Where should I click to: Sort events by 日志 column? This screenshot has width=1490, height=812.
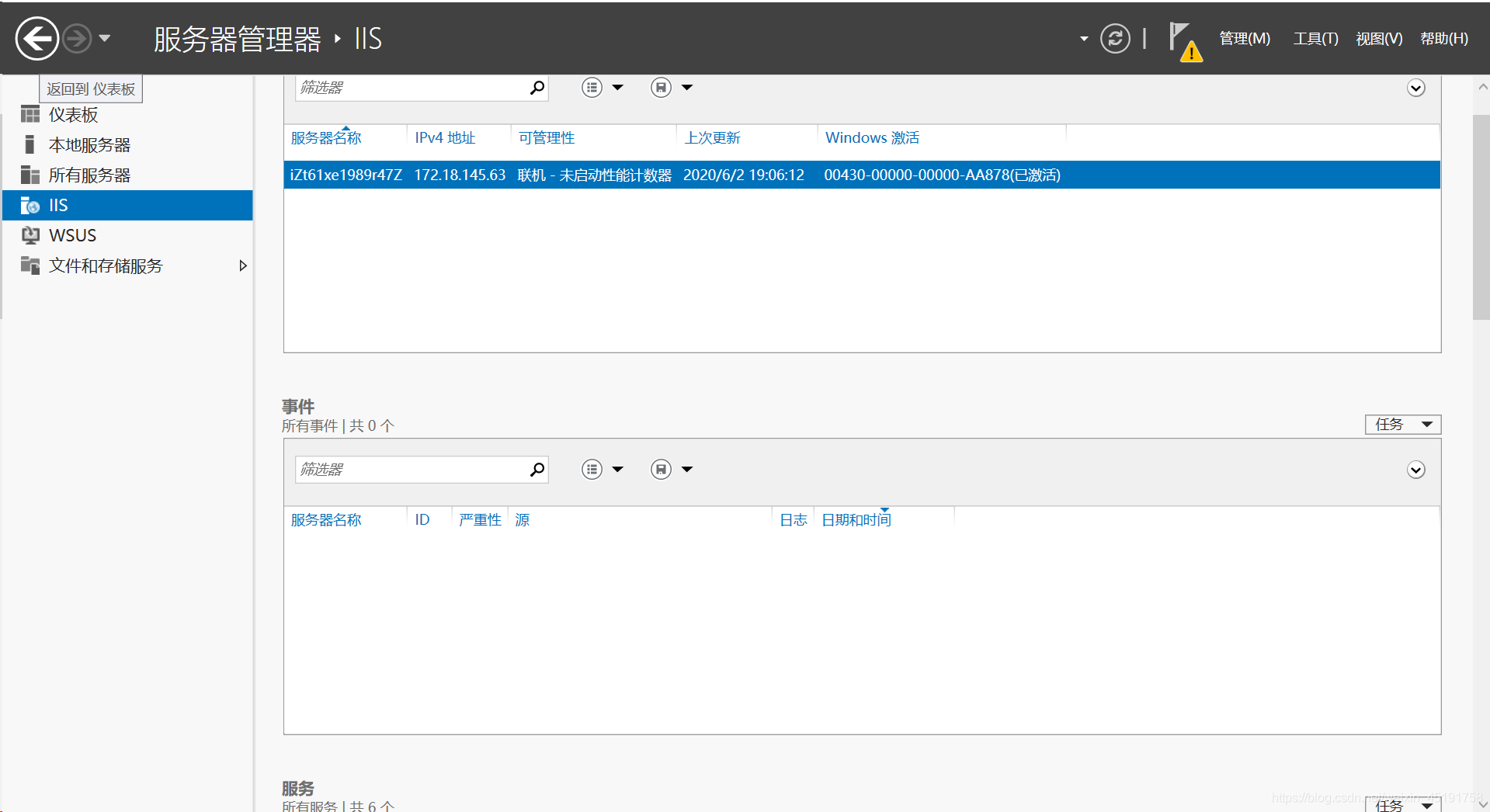794,519
